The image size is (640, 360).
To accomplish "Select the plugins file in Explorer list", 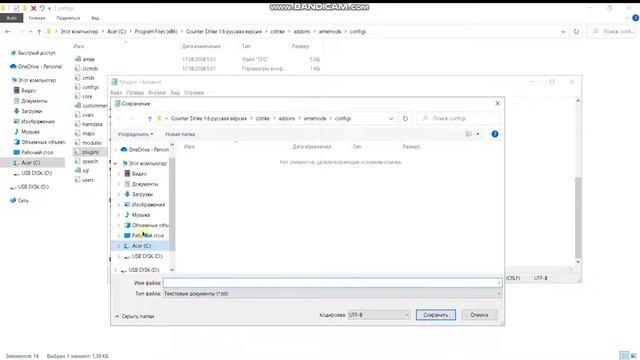I will [87, 152].
